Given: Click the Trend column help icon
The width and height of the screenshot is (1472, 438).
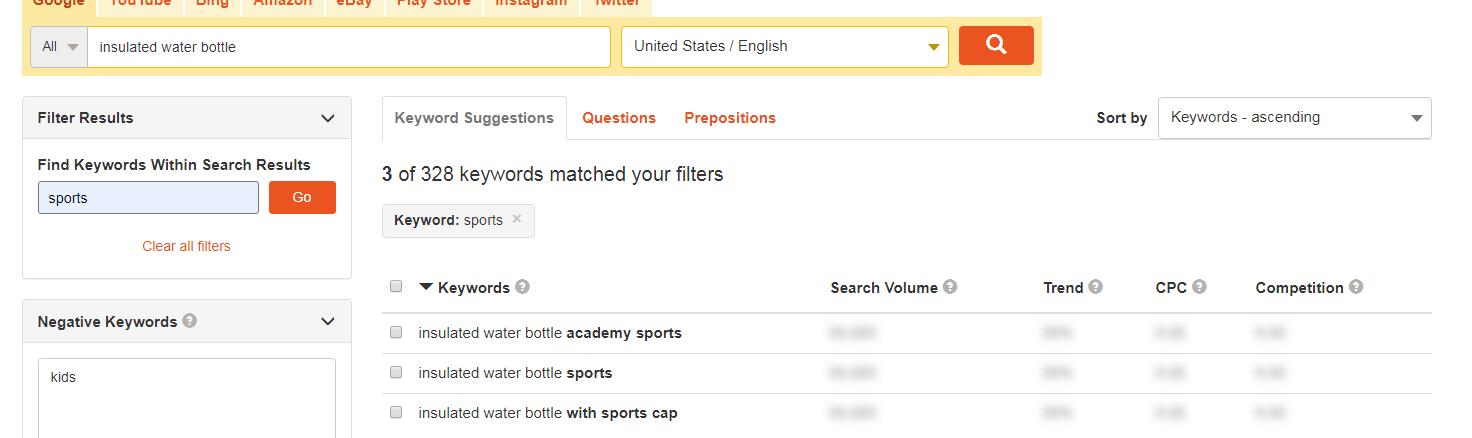Looking at the screenshot, I should click(1096, 287).
